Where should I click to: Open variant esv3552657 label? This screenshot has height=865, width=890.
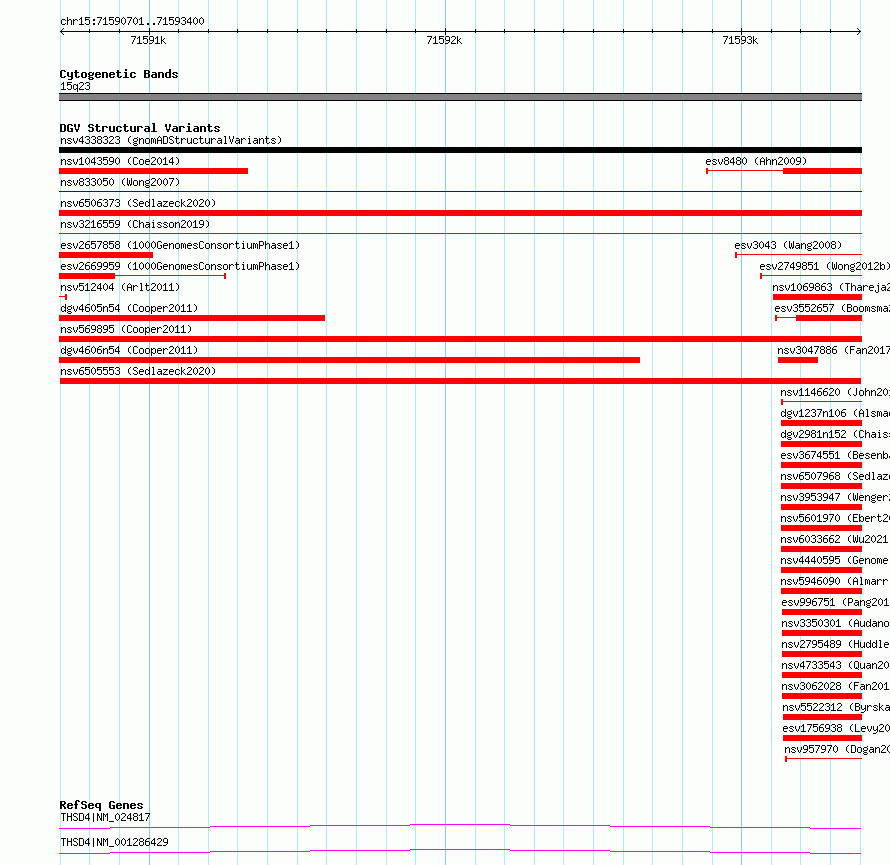[832, 308]
